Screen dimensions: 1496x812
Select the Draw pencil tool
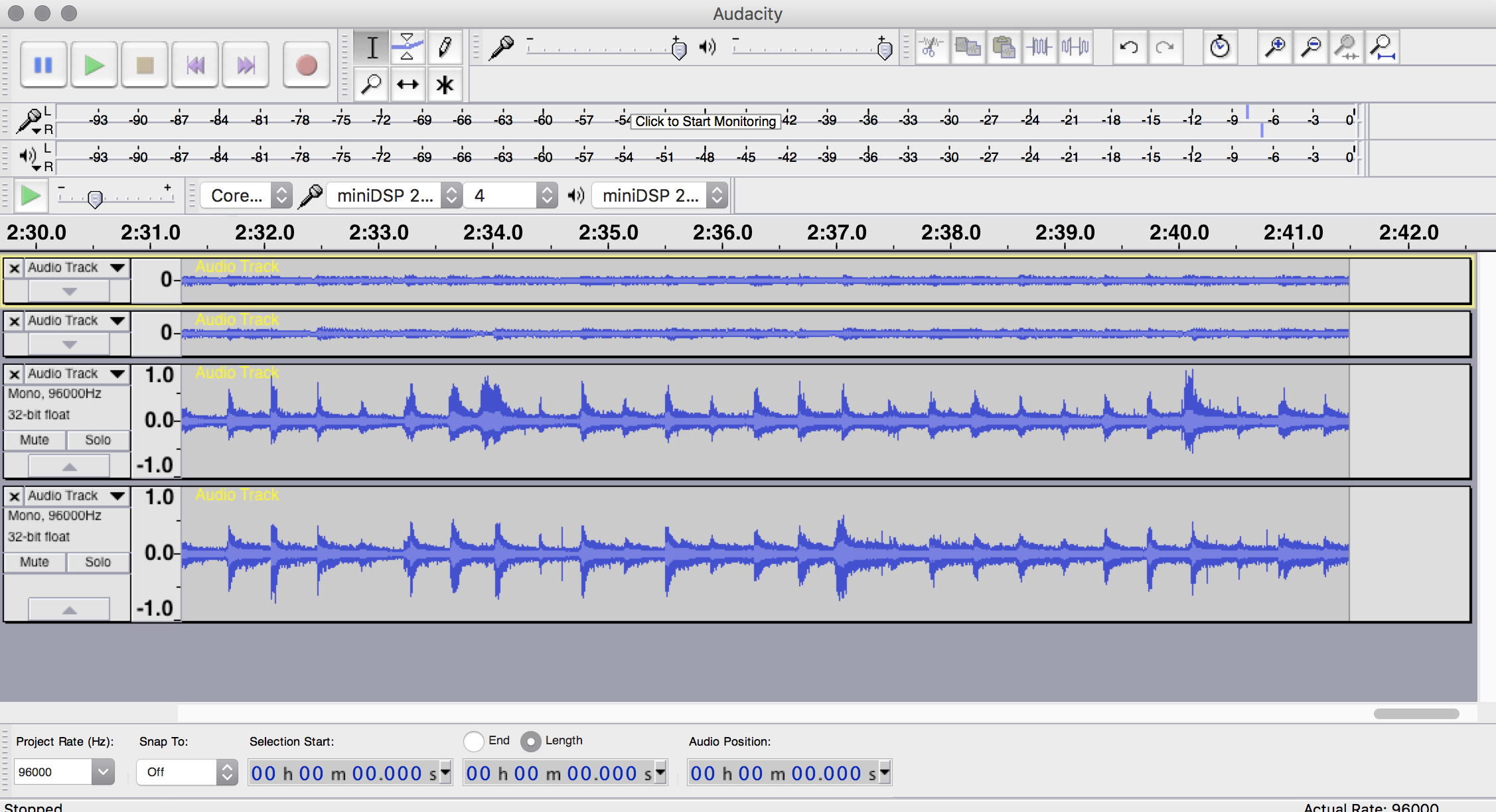click(x=444, y=47)
